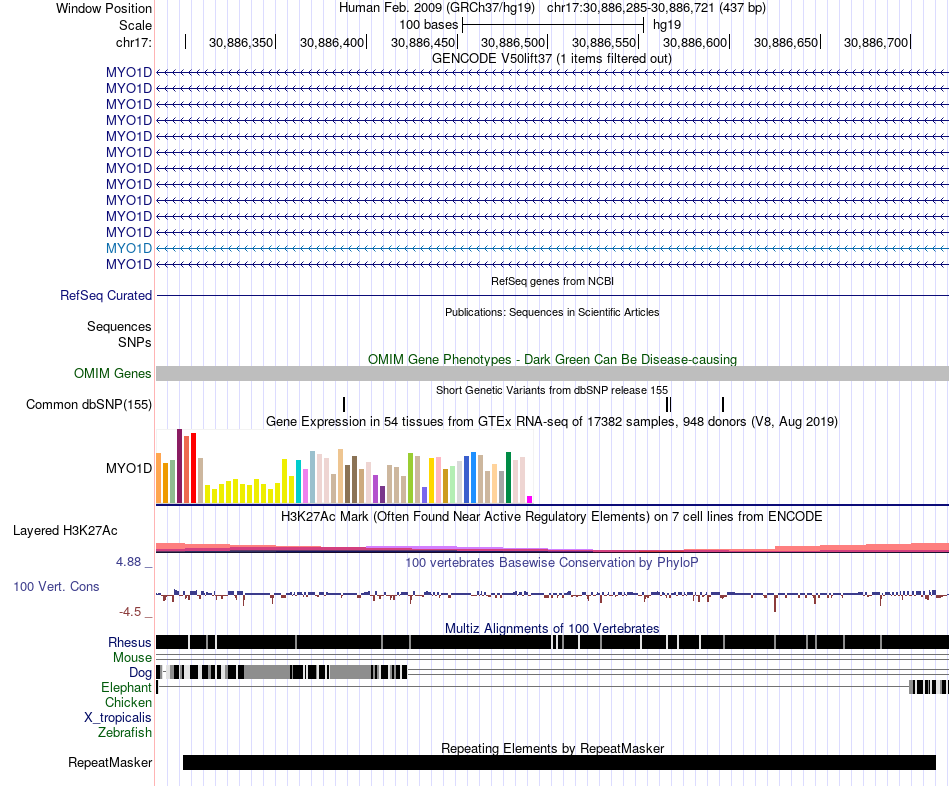Click the 30,886,500 ruler position
The image size is (950, 786).
pyautogui.click(x=513, y=42)
